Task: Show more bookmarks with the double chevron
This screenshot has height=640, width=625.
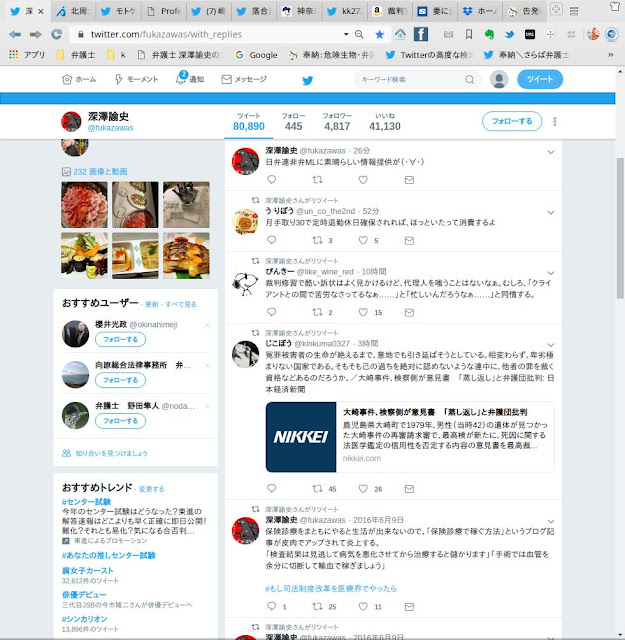Action: click(611, 55)
